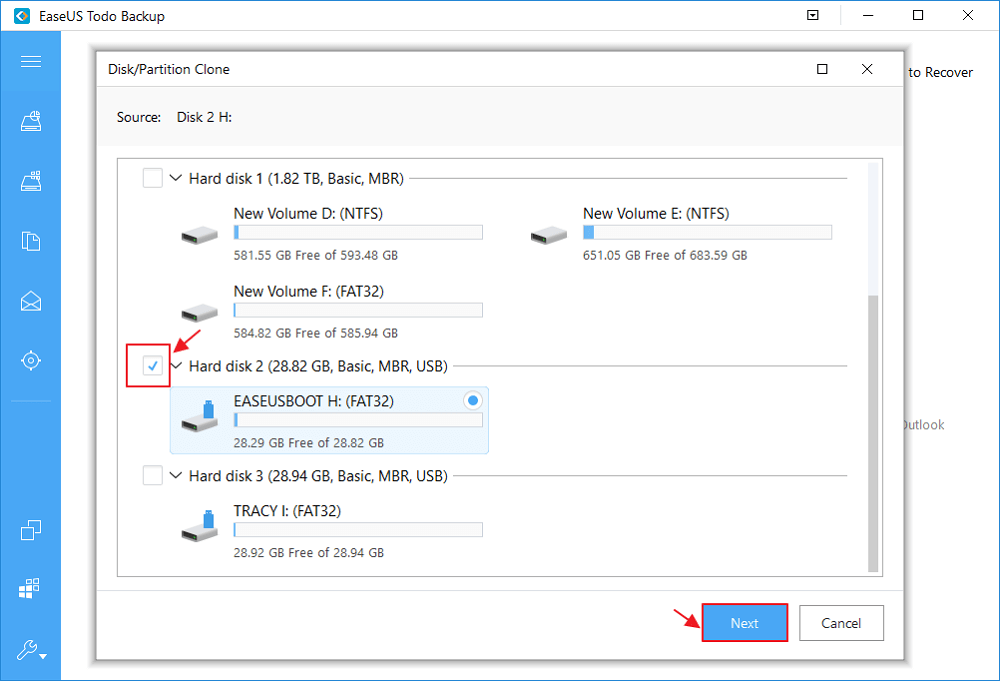The width and height of the screenshot is (1000, 681).
Task: Open the sidebar hamburger menu
Action: point(30,61)
